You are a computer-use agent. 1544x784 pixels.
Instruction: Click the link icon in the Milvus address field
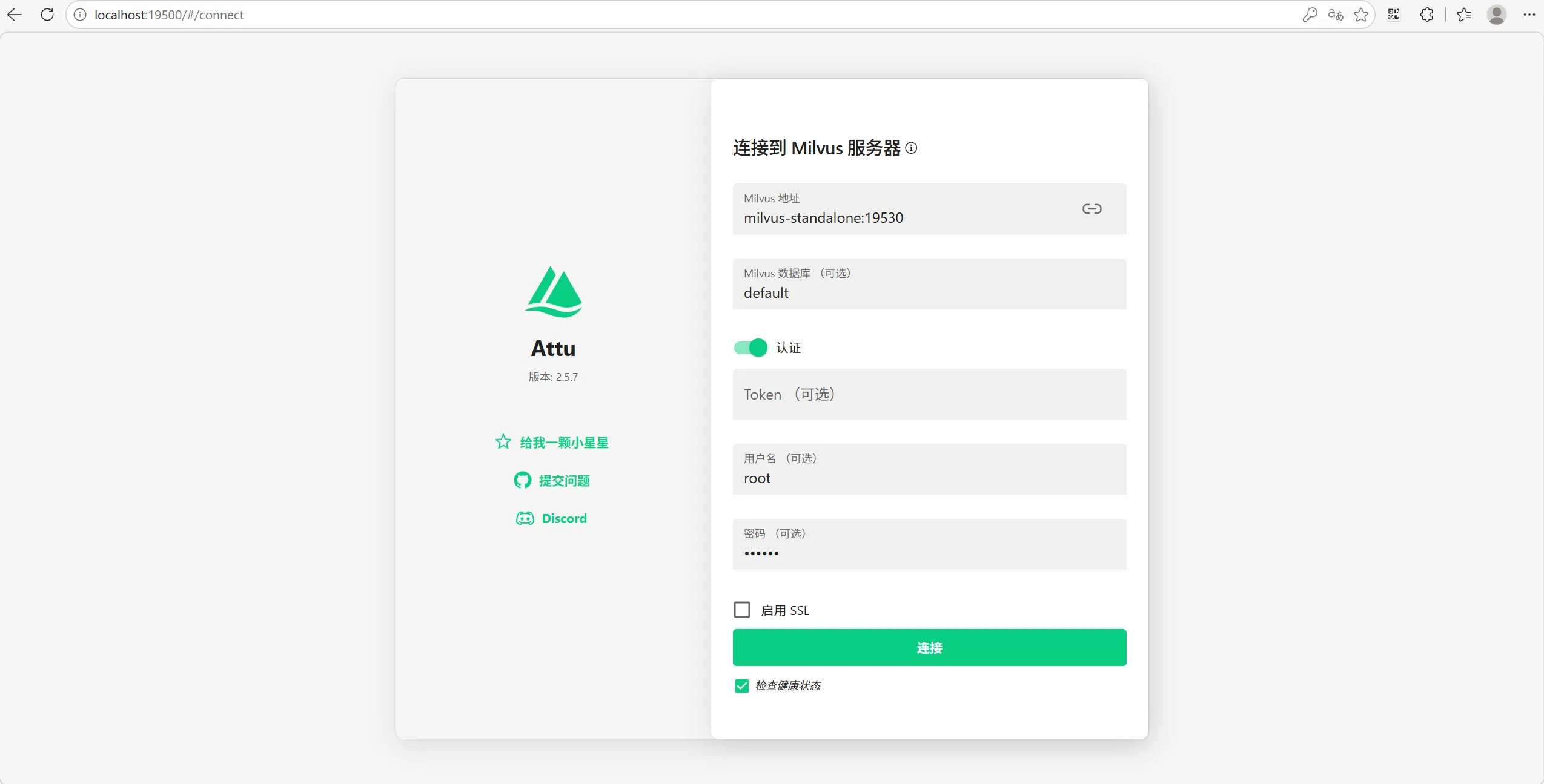point(1092,208)
